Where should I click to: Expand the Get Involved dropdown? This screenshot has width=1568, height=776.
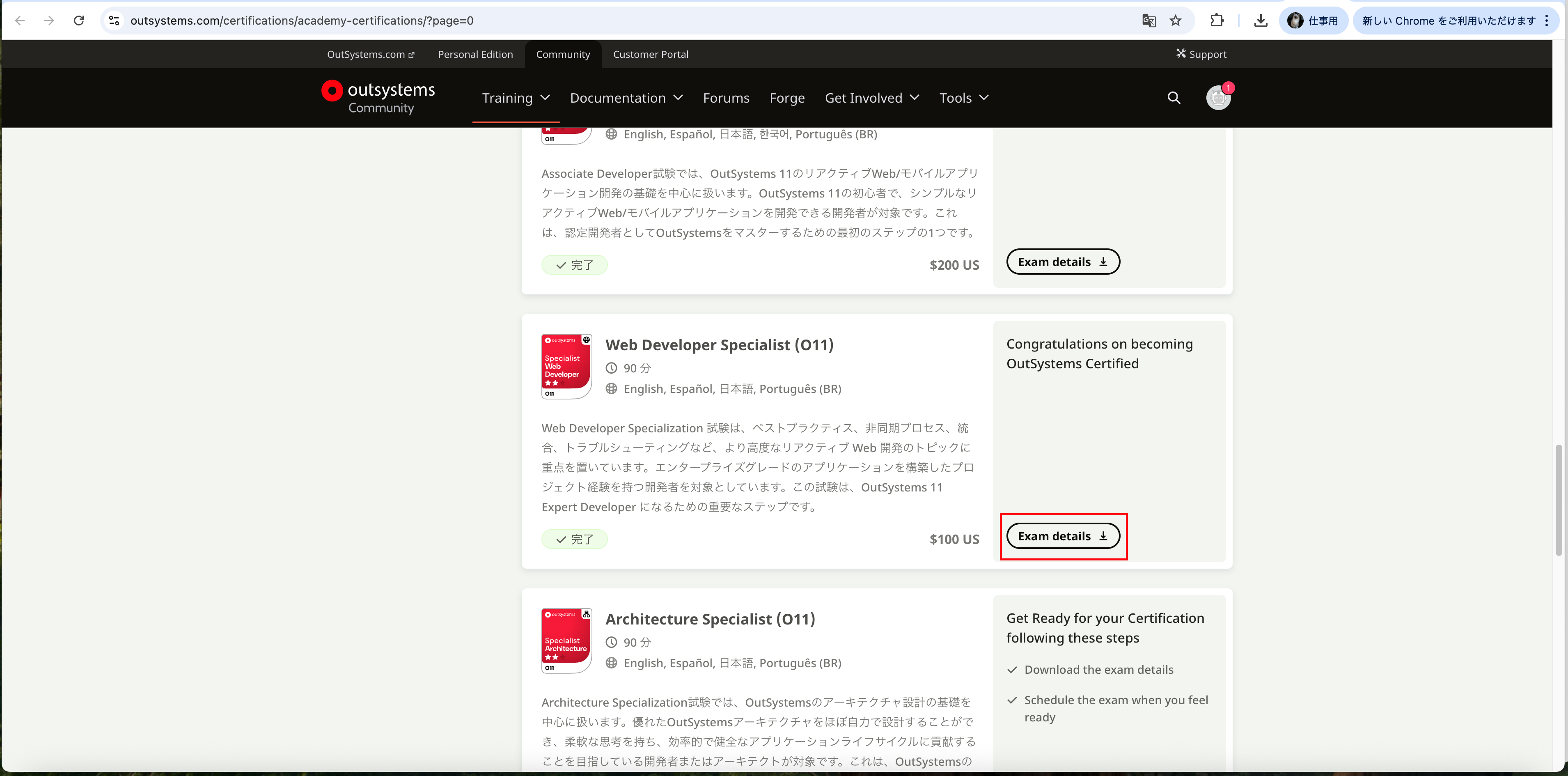[871, 98]
